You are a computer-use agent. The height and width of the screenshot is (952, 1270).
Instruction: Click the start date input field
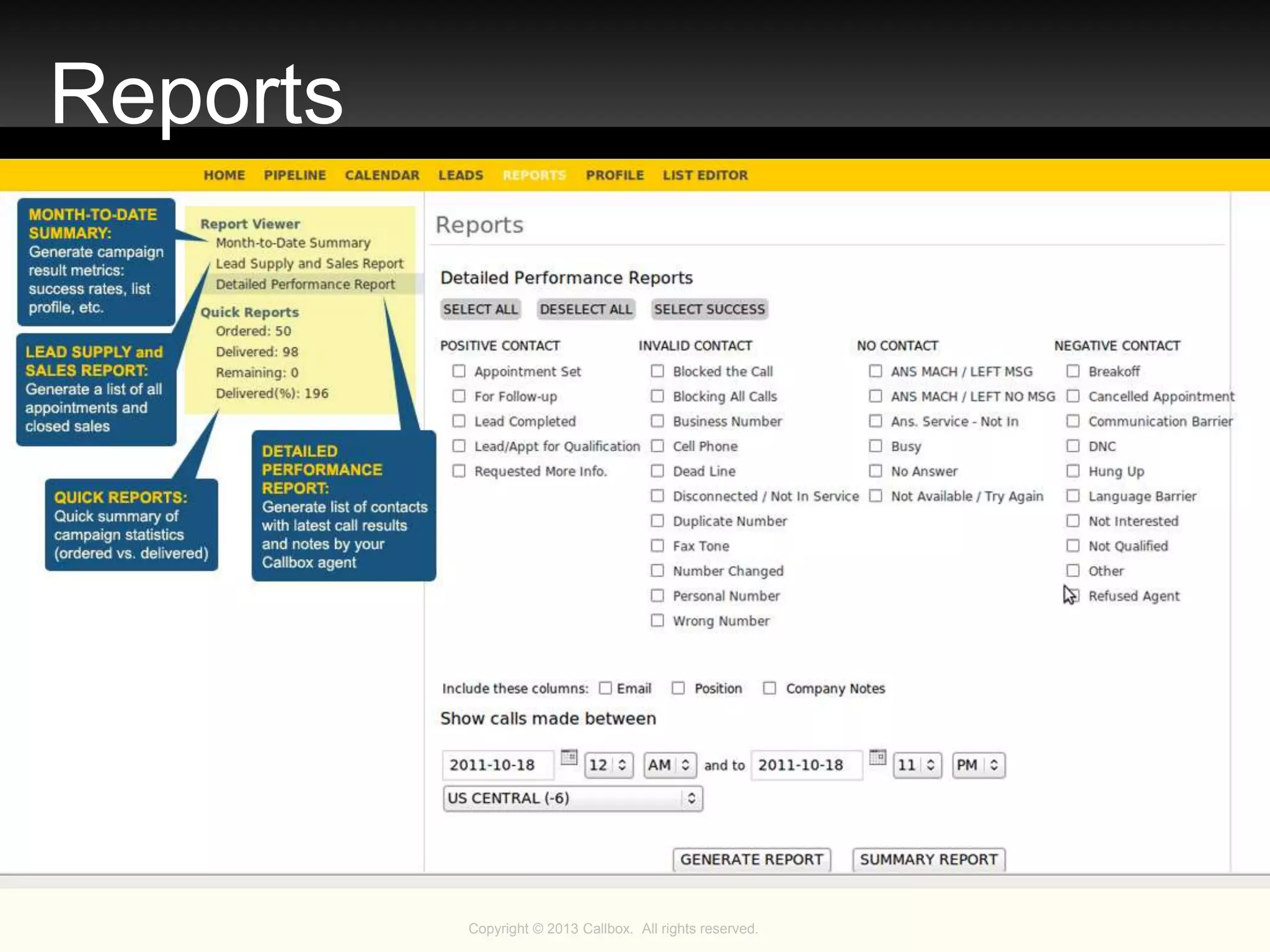tap(497, 765)
